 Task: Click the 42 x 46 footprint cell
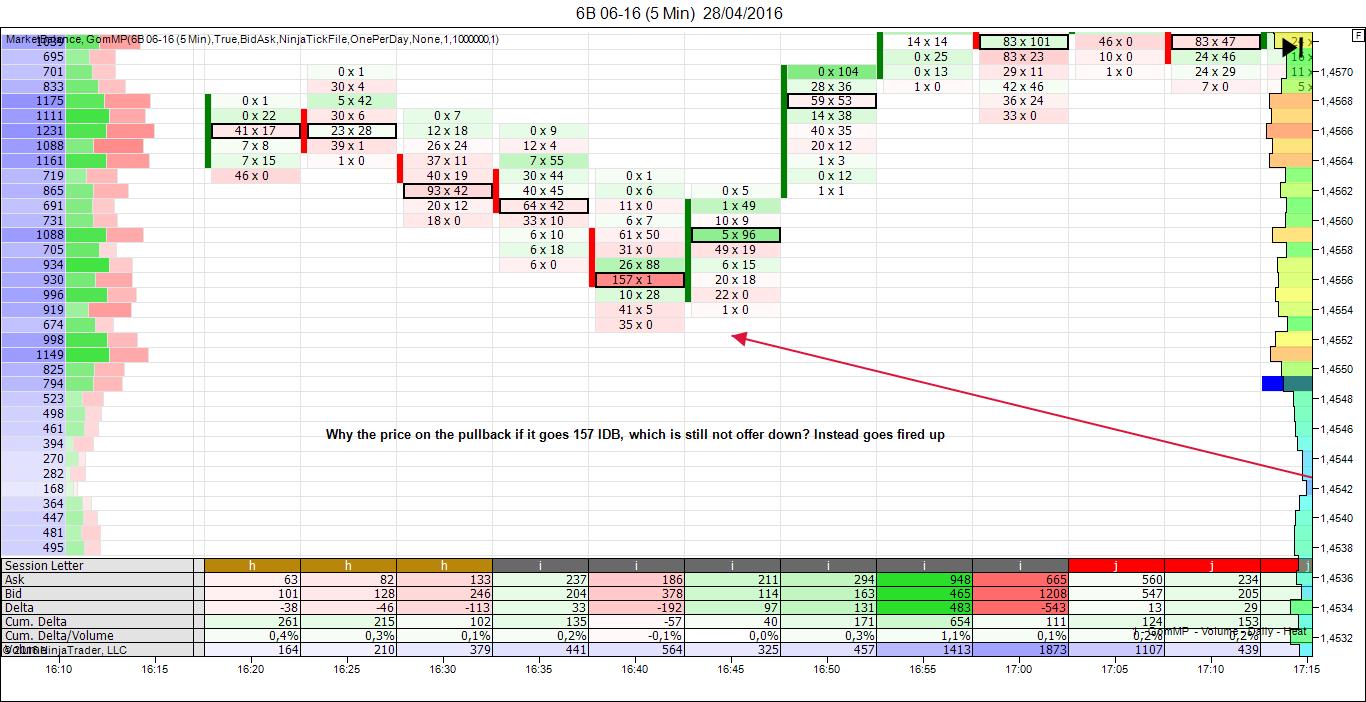click(x=1023, y=87)
